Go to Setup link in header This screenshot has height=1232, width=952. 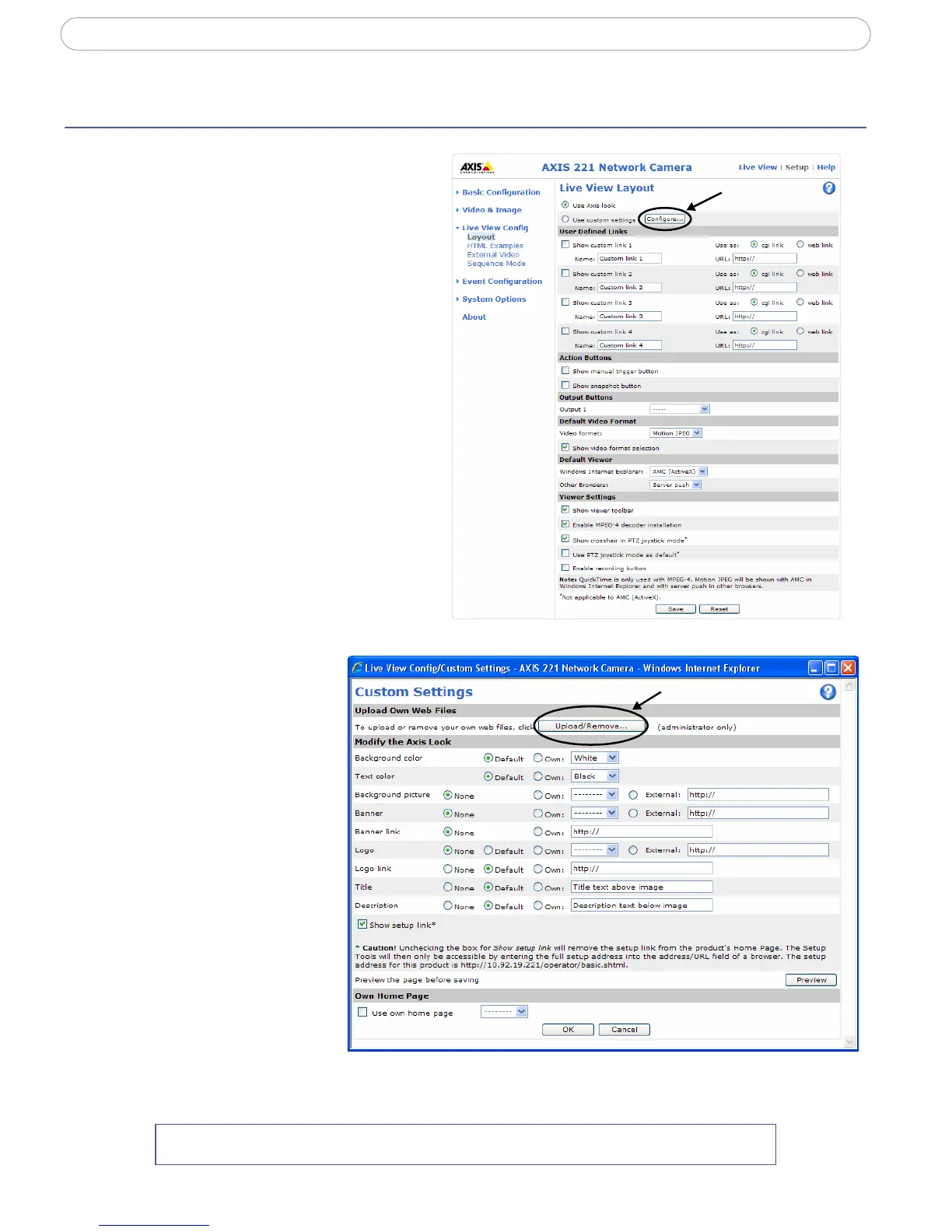click(x=796, y=167)
